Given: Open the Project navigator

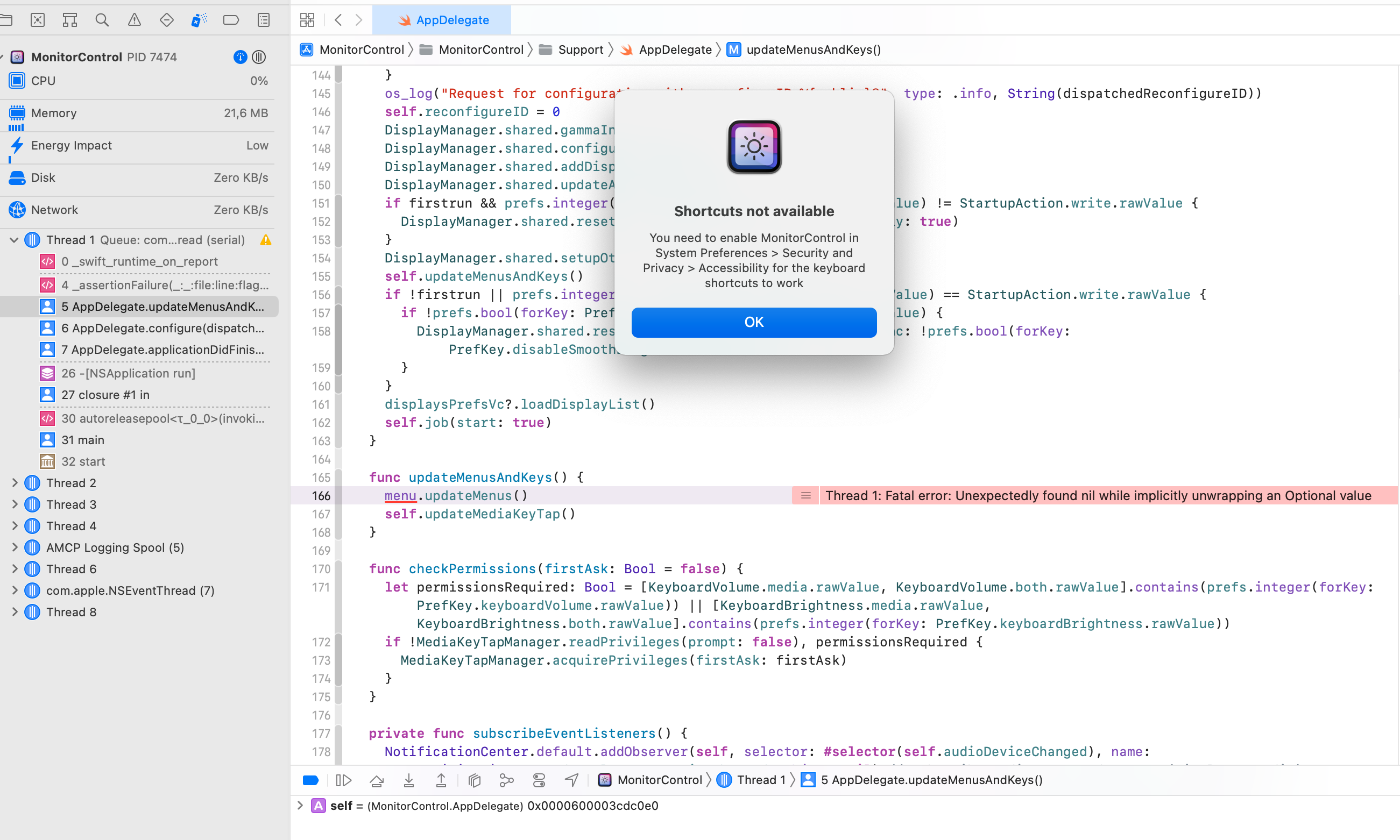Looking at the screenshot, I should 6,20.
